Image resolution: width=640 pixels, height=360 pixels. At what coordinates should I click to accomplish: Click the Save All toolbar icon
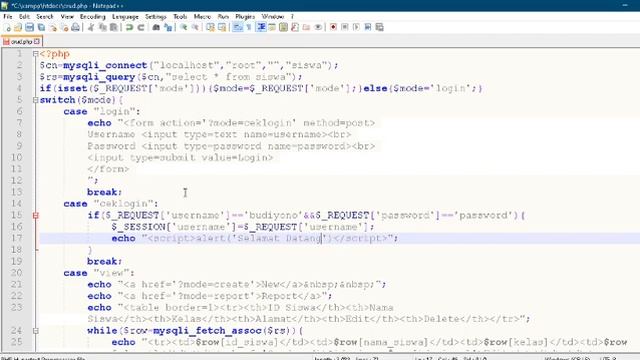tap(41, 27)
